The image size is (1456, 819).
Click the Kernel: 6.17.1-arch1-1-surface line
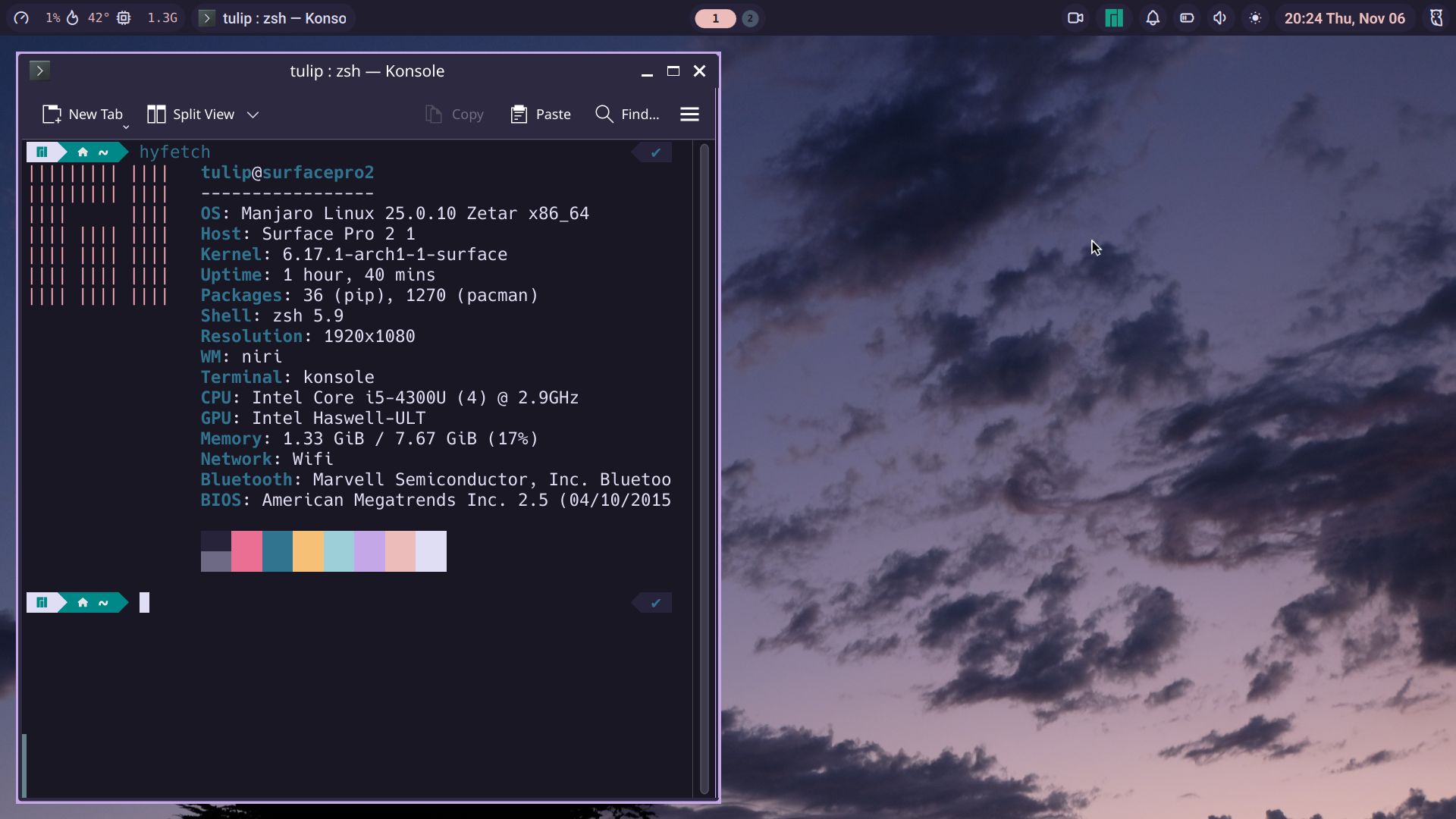tap(354, 255)
